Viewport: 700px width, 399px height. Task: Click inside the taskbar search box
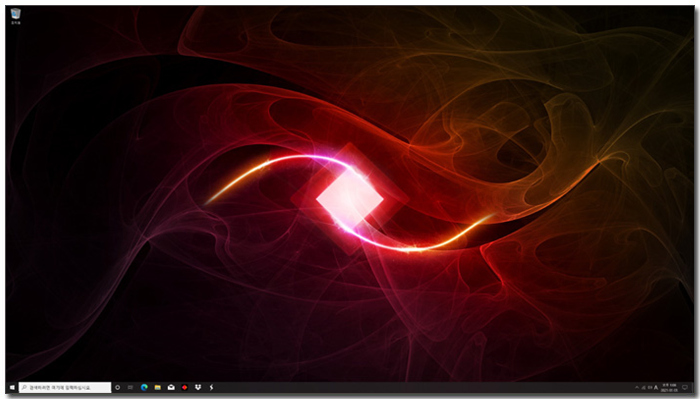tap(65, 387)
